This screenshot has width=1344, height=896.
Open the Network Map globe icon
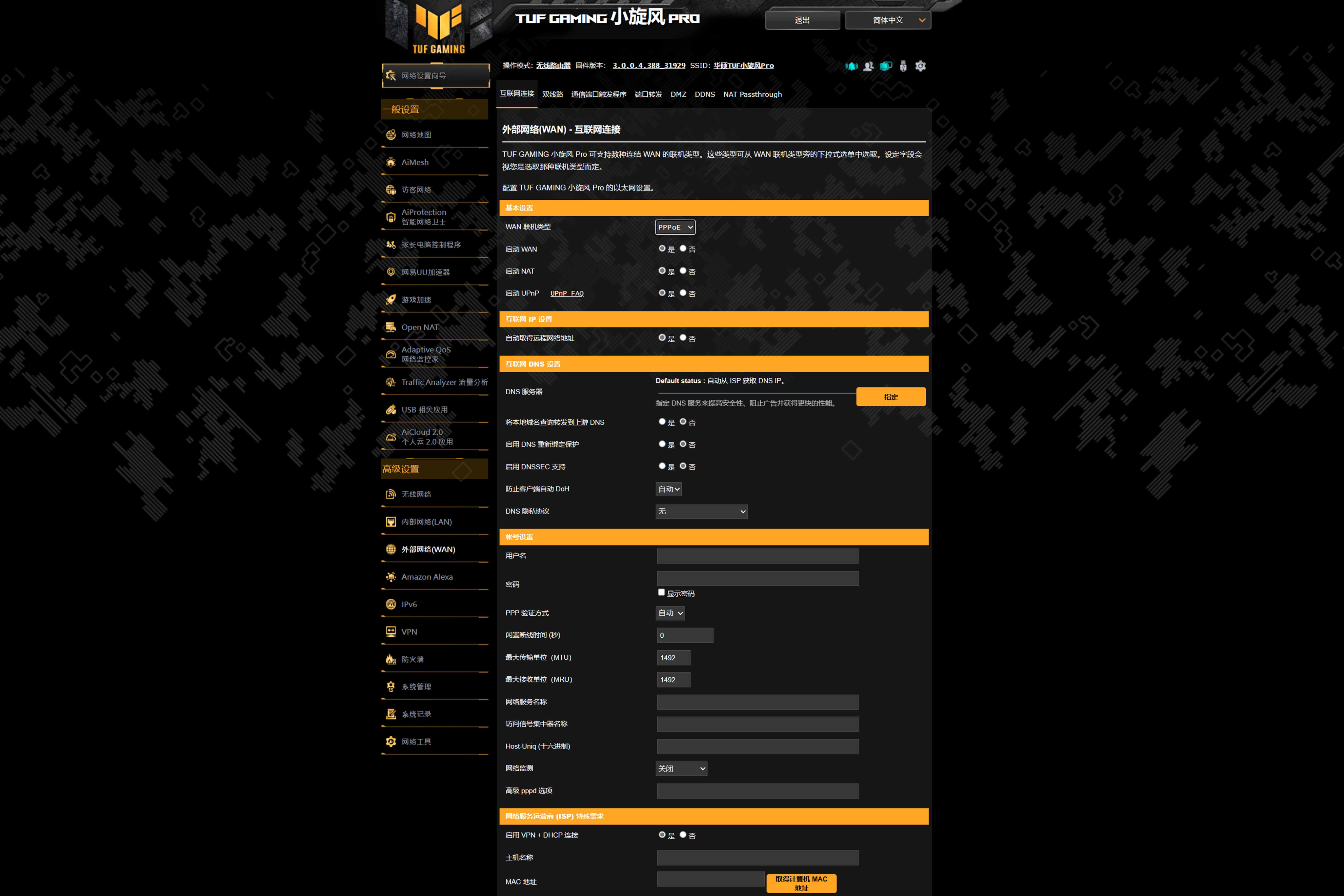point(391,135)
